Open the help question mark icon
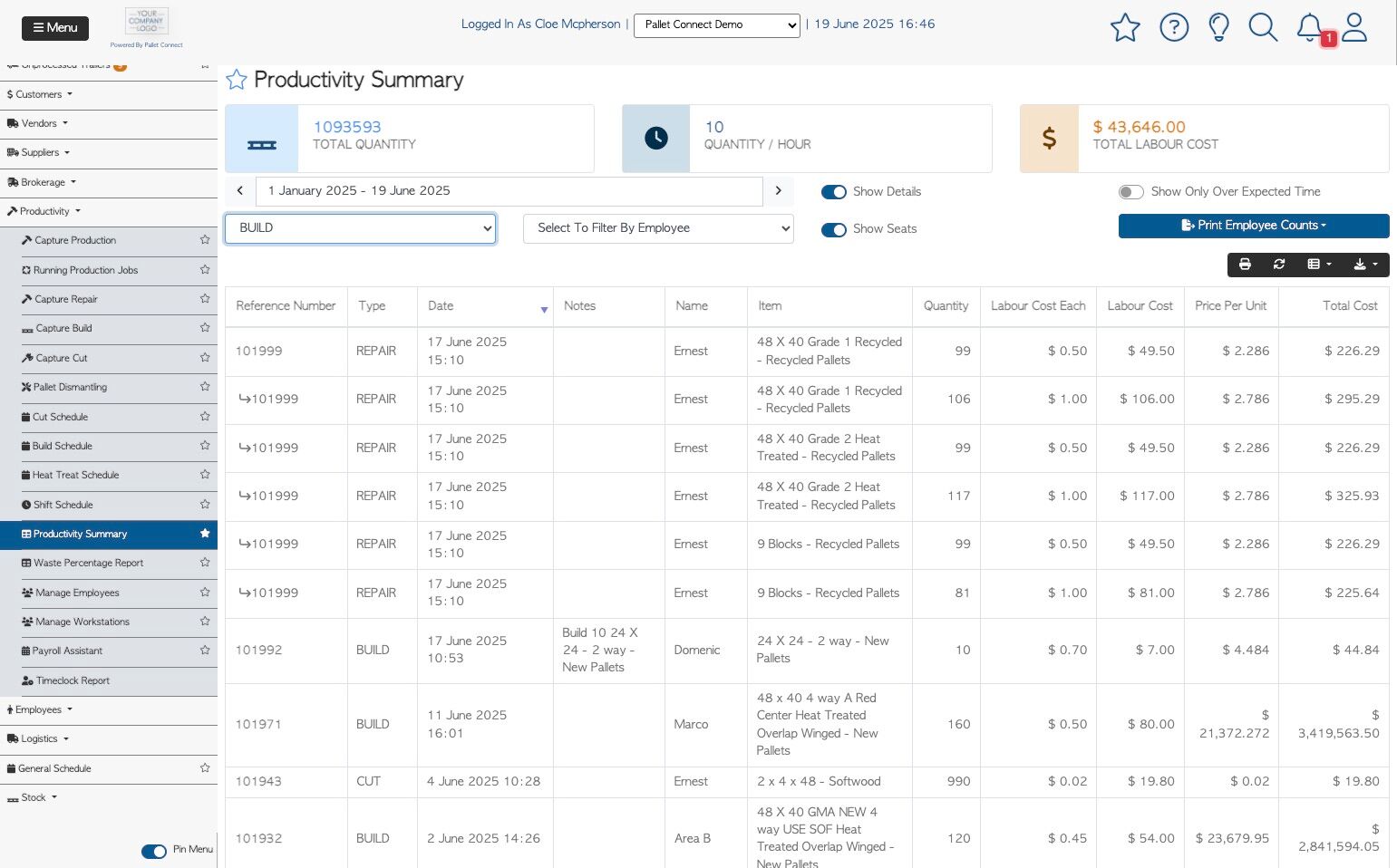Image resolution: width=1397 pixels, height=868 pixels. pos(1174,27)
